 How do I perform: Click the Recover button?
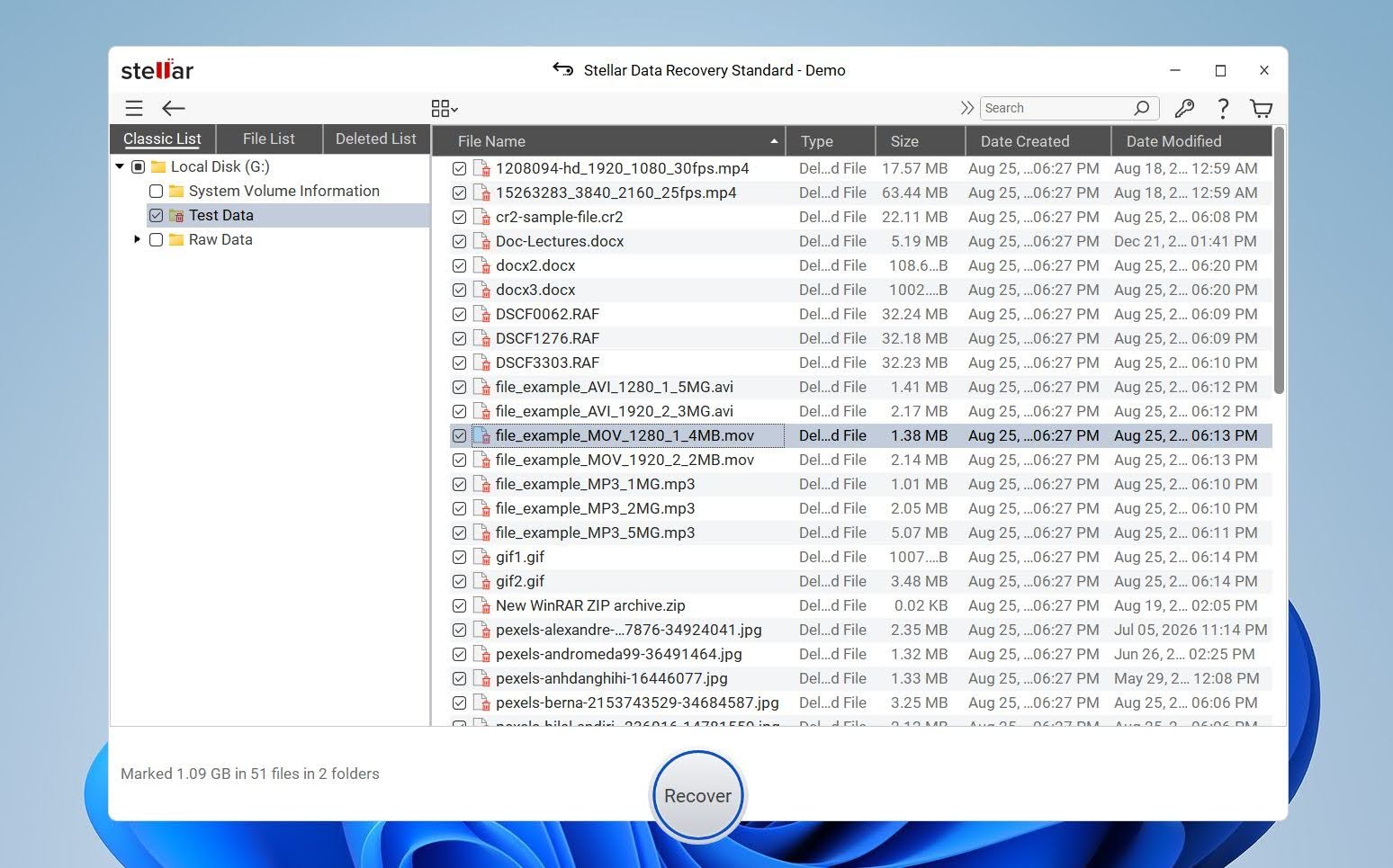[x=697, y=795]
